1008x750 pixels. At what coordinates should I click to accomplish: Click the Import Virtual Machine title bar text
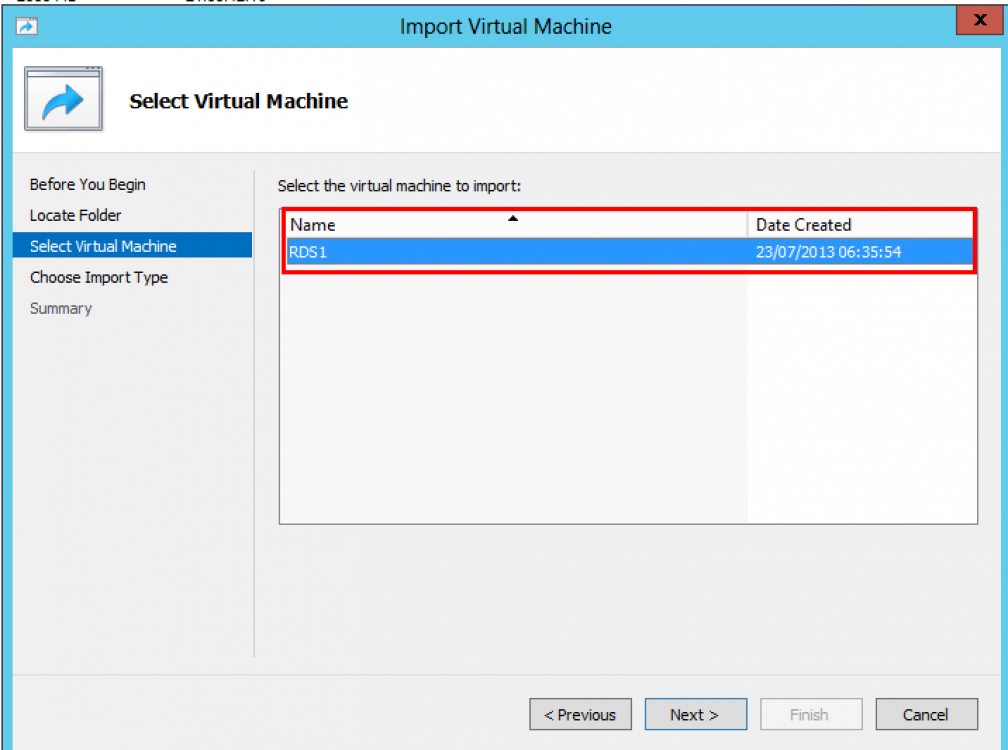(505, 26)
